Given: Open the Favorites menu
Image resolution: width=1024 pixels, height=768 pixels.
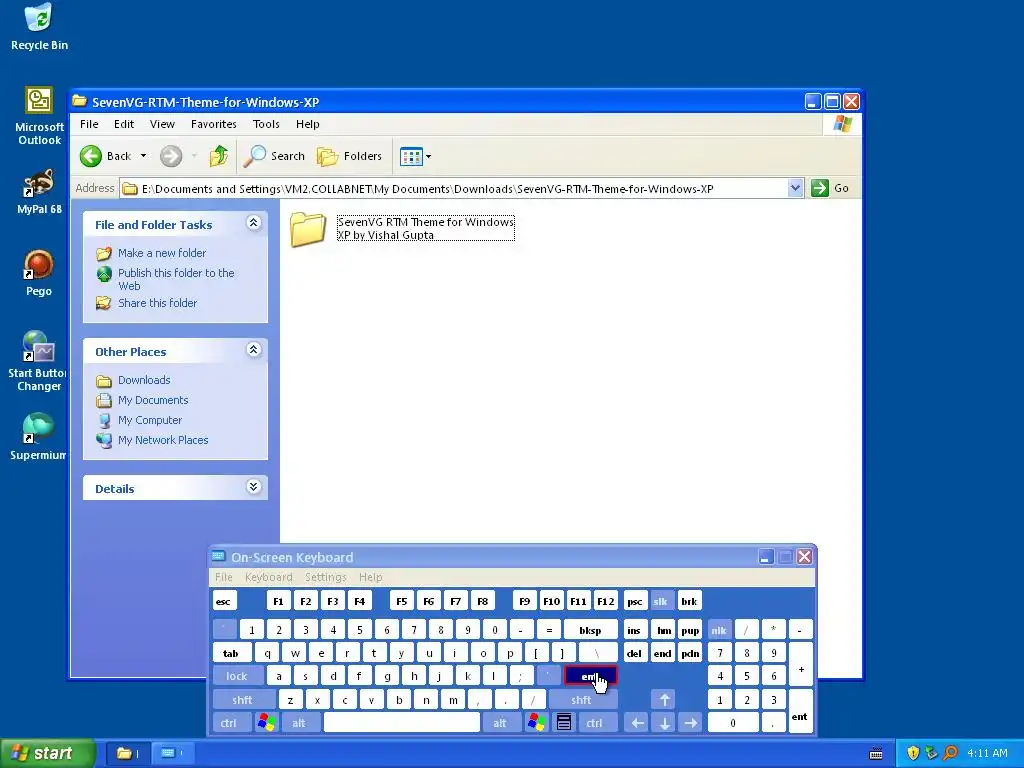Looking at the screenshot, I should click(214, 124).
